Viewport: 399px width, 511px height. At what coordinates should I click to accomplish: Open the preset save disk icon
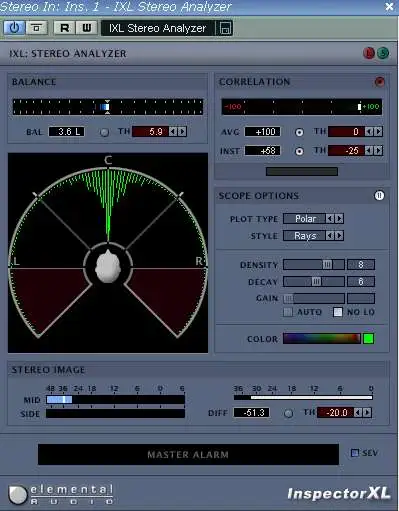(x=225, y=28)
